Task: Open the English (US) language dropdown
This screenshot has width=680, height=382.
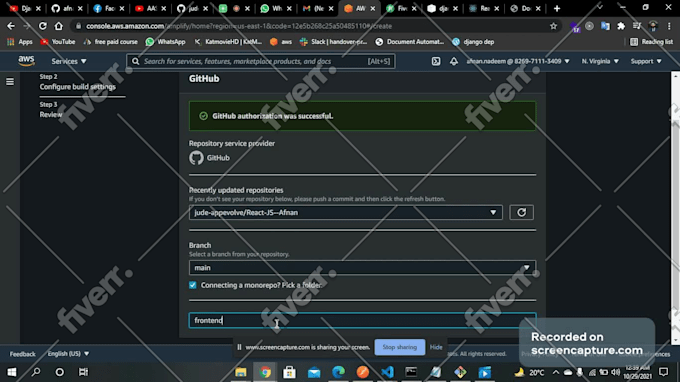Action: (69, 354)
